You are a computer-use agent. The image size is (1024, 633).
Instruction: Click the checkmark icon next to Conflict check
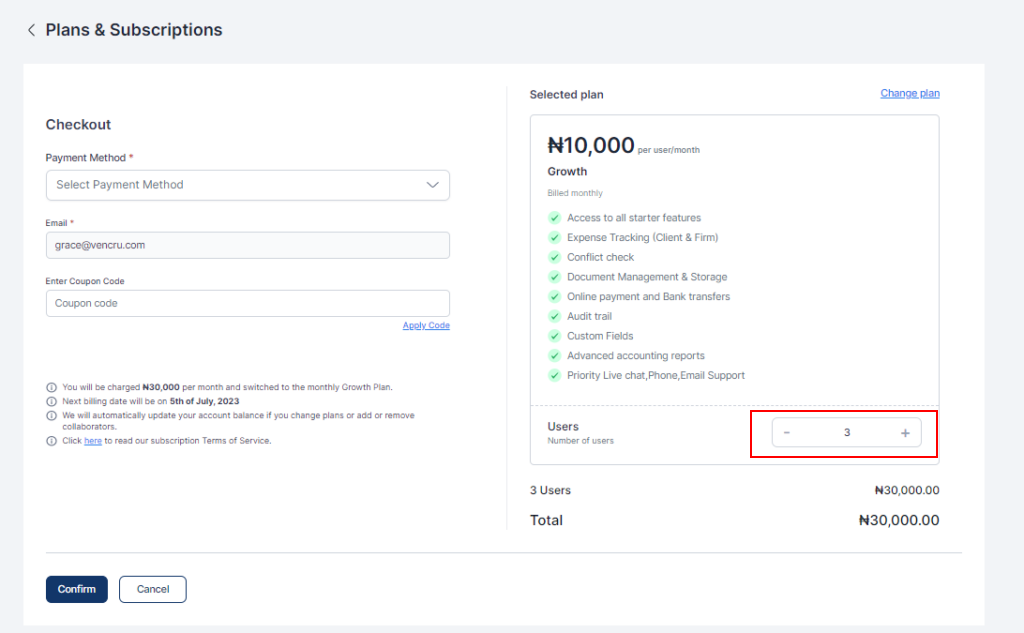(x=554, y=257)
